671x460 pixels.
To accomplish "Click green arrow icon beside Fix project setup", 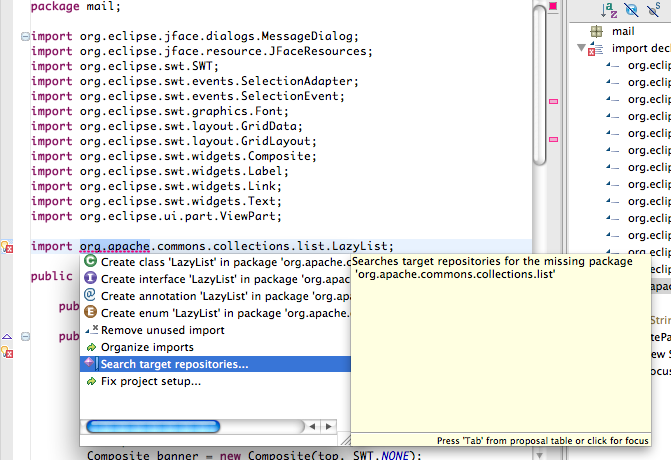I will pyautogui.click(x=91, y=381).
